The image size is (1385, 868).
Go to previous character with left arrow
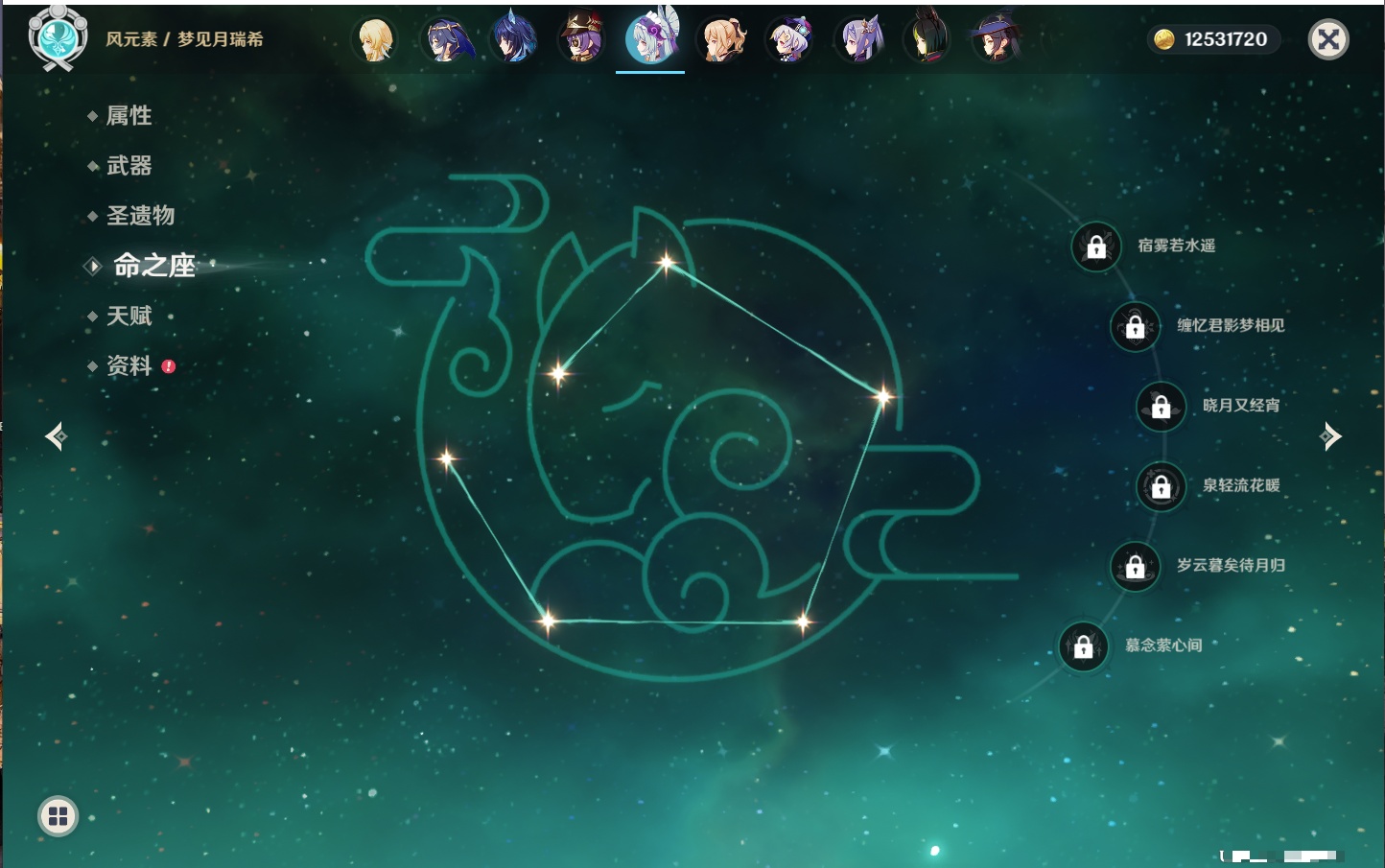coord(56,436)
